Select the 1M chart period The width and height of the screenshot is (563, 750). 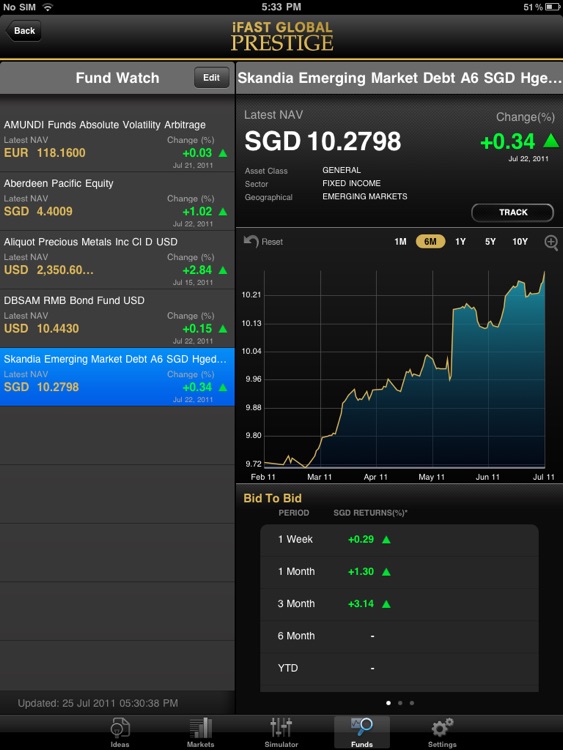[x=400, y=242]
